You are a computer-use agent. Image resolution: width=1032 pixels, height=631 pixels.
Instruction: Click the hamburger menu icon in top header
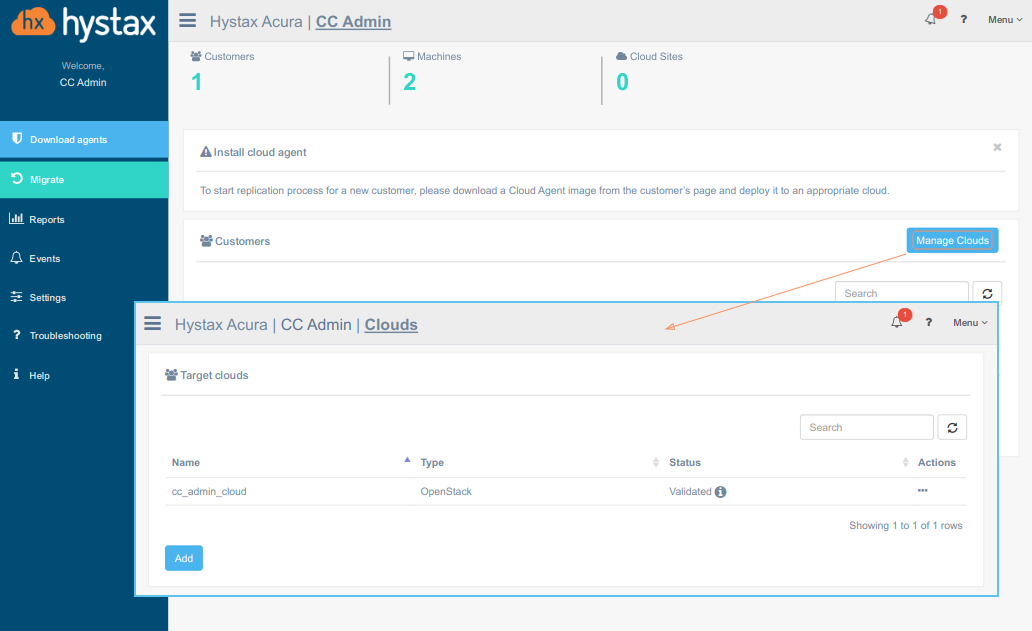[x=187, y=20]
